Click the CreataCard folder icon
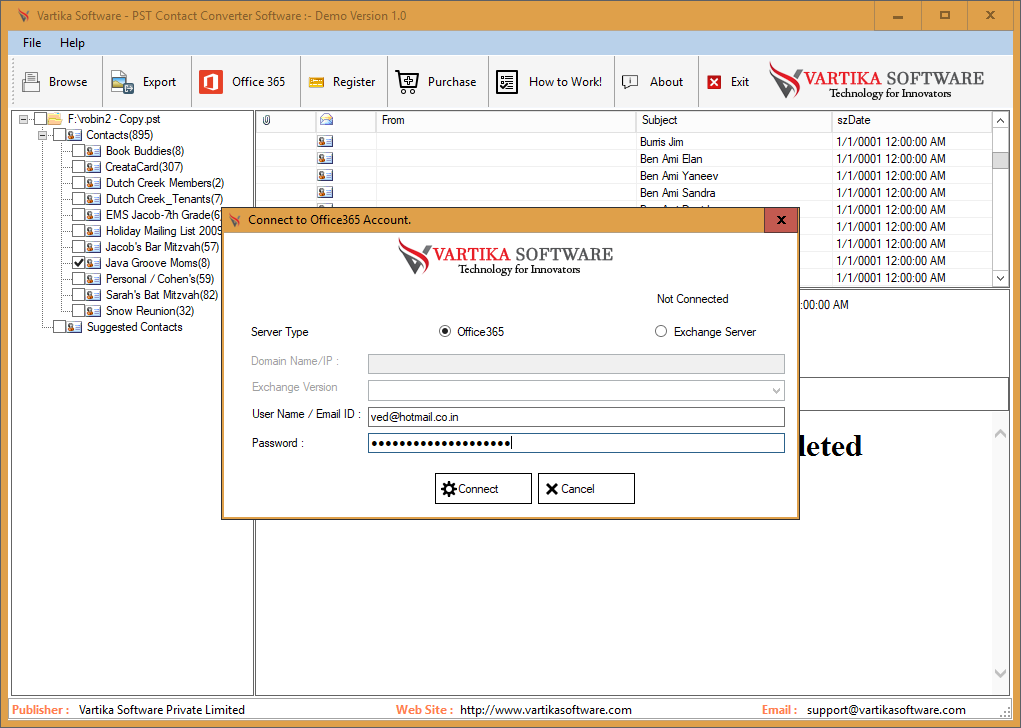The image size is (1021, 728). click(x=93, y=167)
